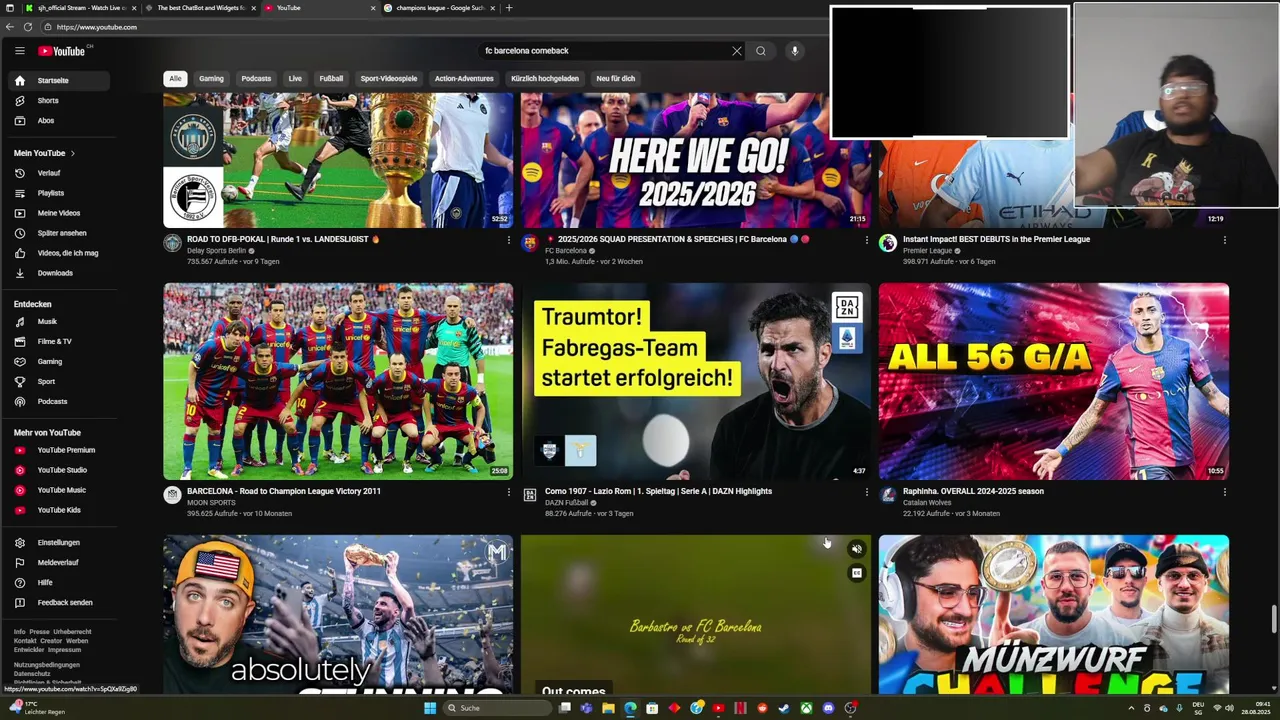This screenshot has height=720, width=1280.
Task: Submit search with the magnifying glass button
Action: tap(761, 51)
